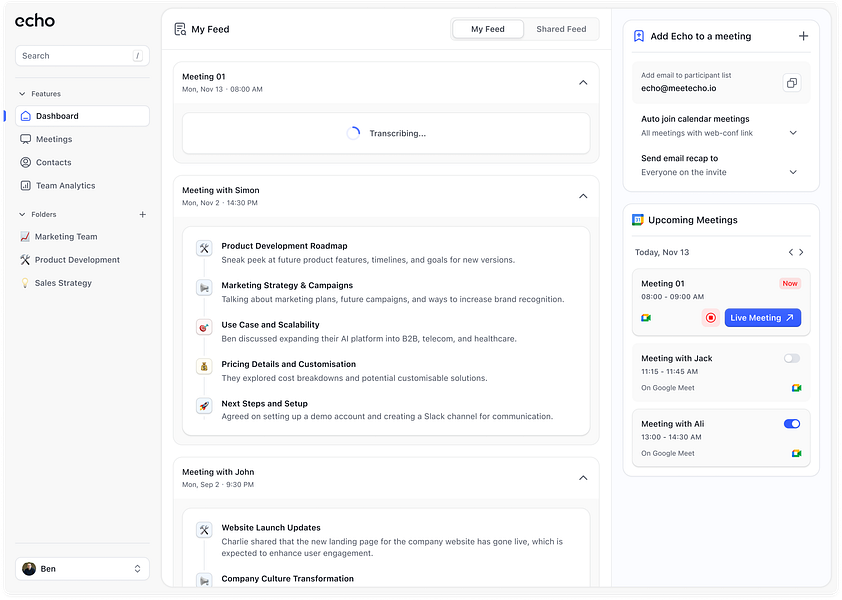Click the echo logo
842x600 pixels.
pyautogui.click(x=35, y=21)
